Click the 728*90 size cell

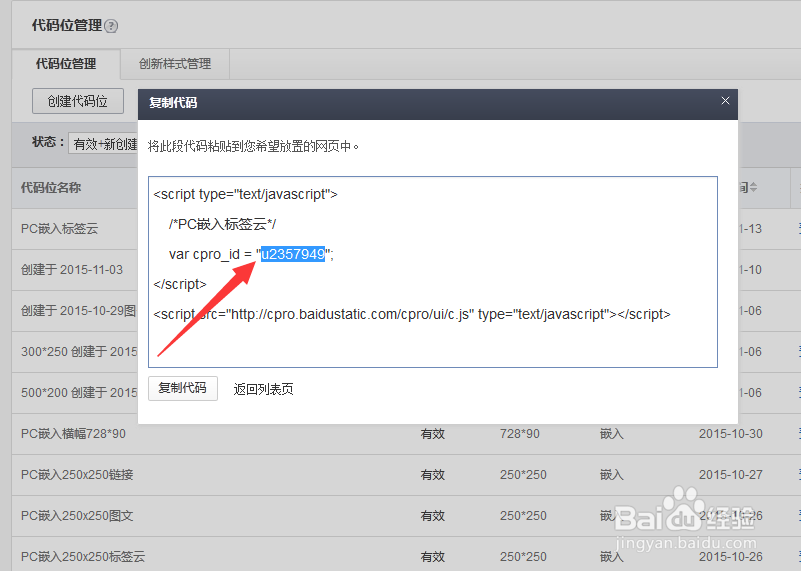tap(520, 434)
